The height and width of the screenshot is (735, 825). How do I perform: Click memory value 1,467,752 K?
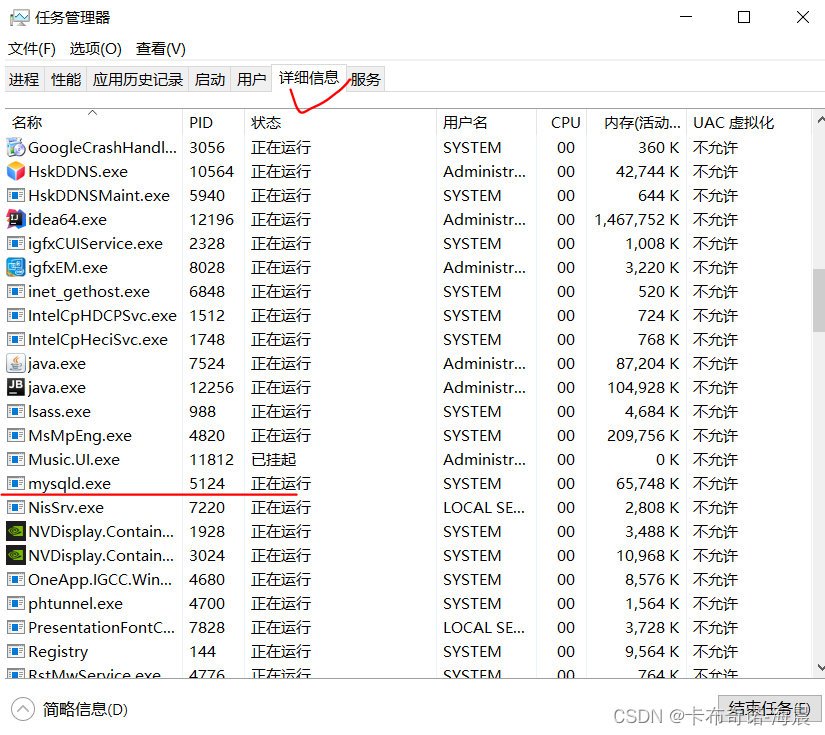(x=637, y=219)
